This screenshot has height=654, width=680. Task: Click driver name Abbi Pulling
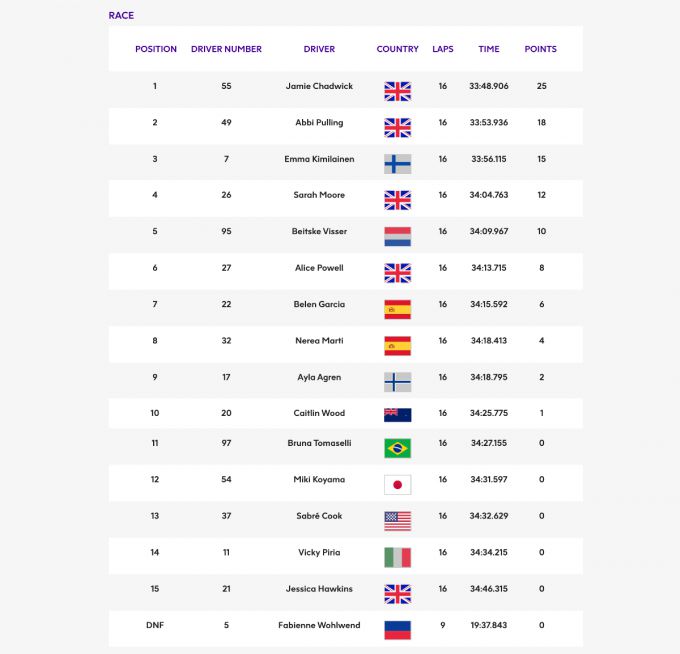[319, 122]
